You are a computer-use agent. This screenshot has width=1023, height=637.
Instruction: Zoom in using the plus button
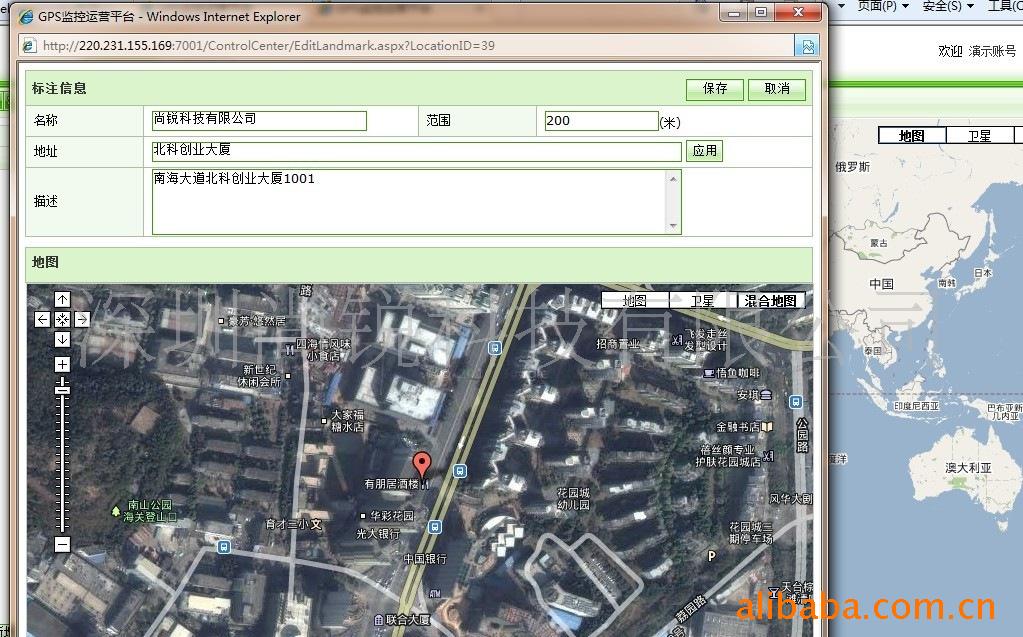pyautogui.click(x=62, y=364)
